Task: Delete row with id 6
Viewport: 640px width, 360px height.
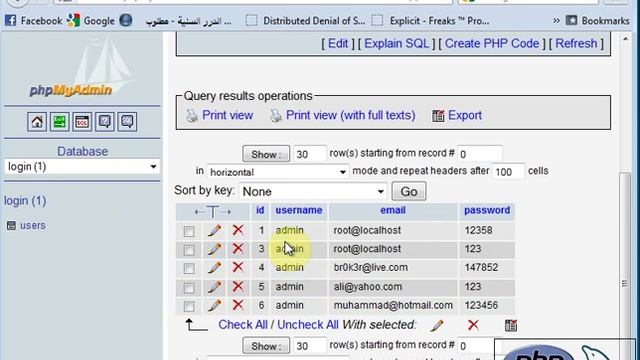Action: pos(238,305)
